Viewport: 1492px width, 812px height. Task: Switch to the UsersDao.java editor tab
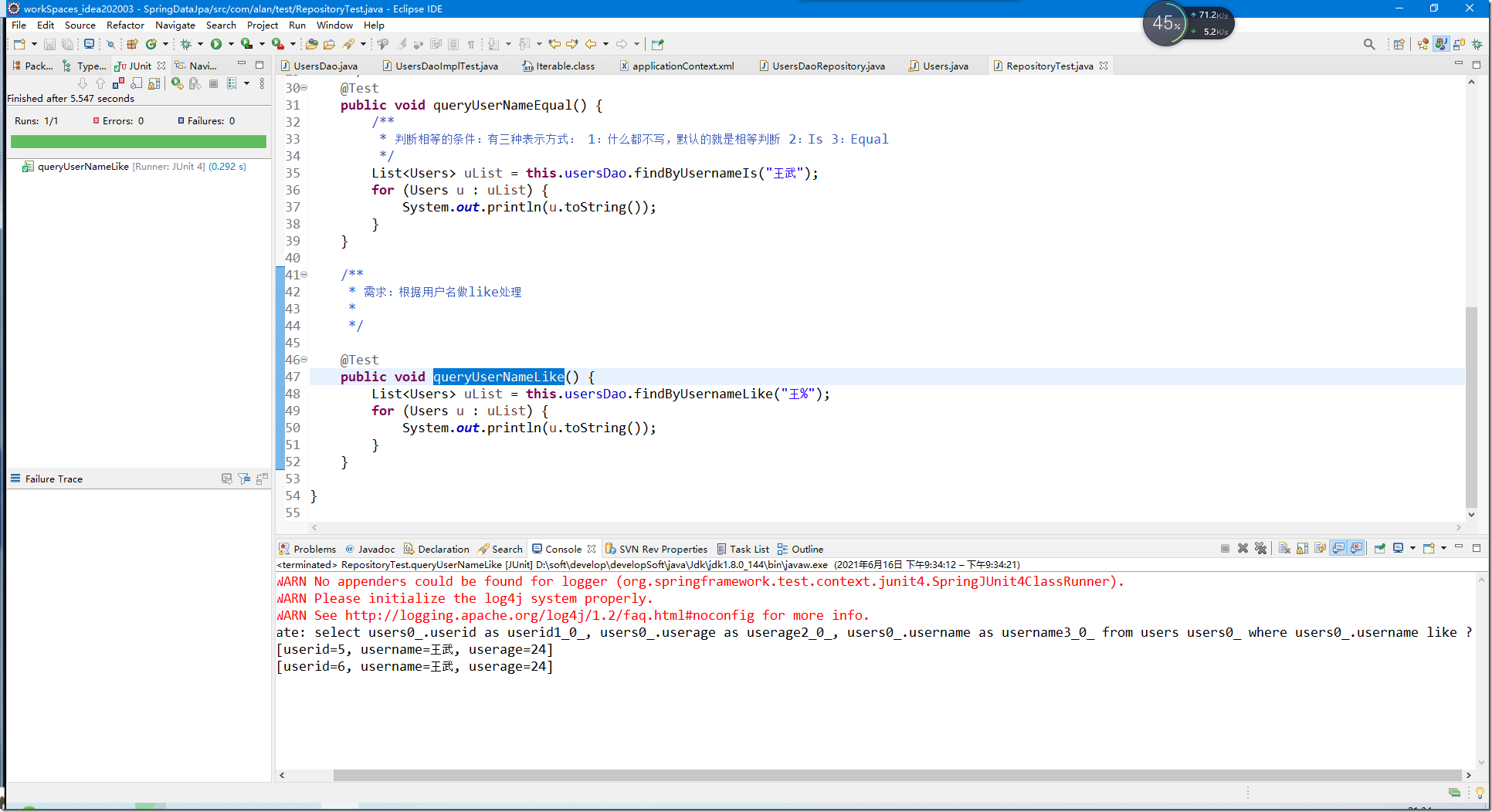click(319, 66)
